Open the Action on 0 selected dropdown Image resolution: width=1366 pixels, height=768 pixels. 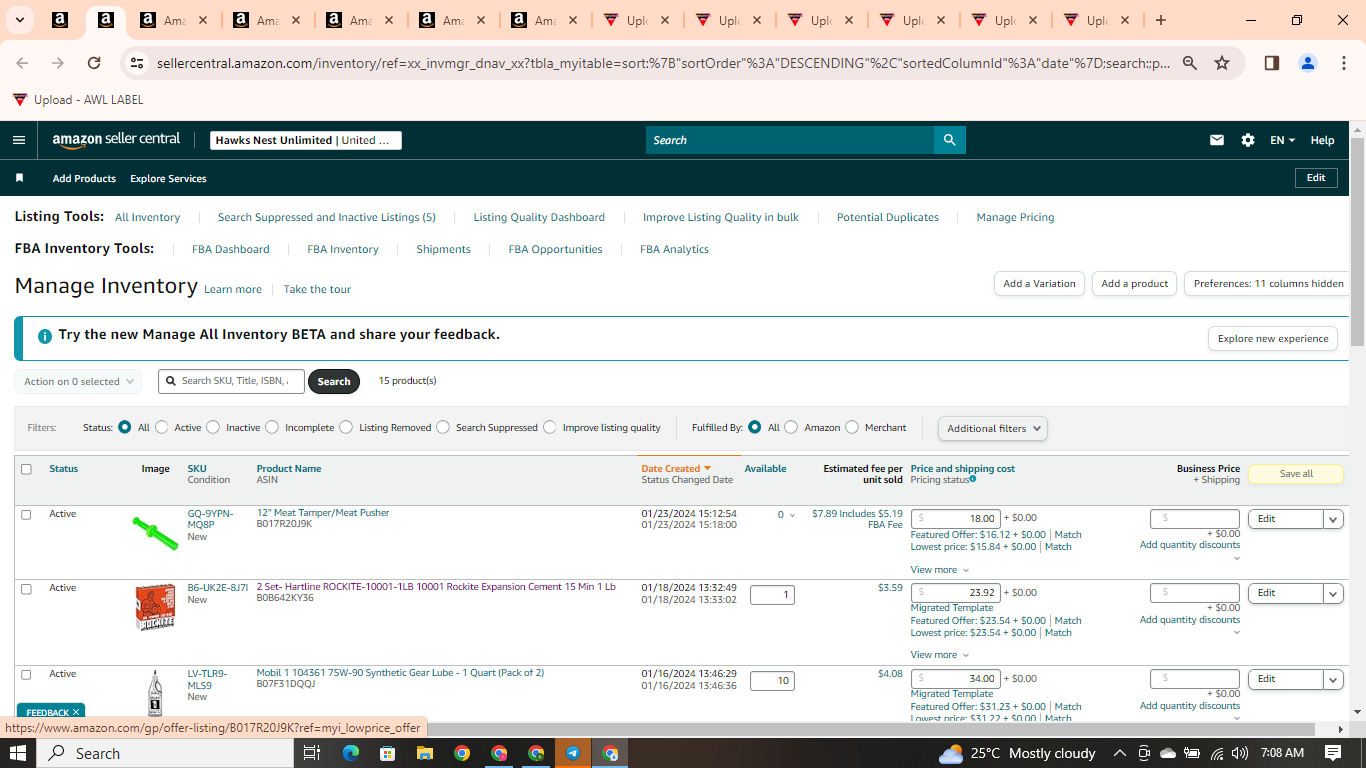click(78, 381)
